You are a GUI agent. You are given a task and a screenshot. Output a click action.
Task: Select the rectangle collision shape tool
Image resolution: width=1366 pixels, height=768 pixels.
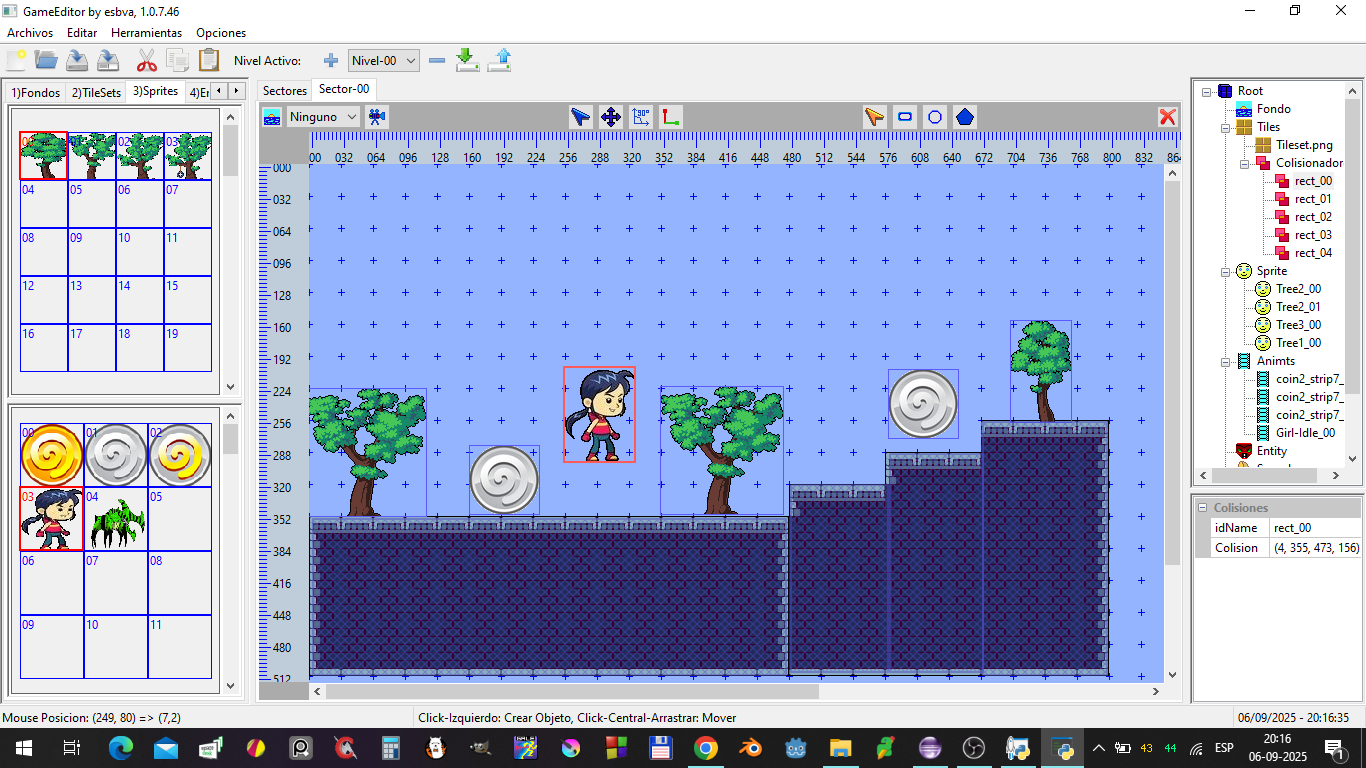(905, 117)
